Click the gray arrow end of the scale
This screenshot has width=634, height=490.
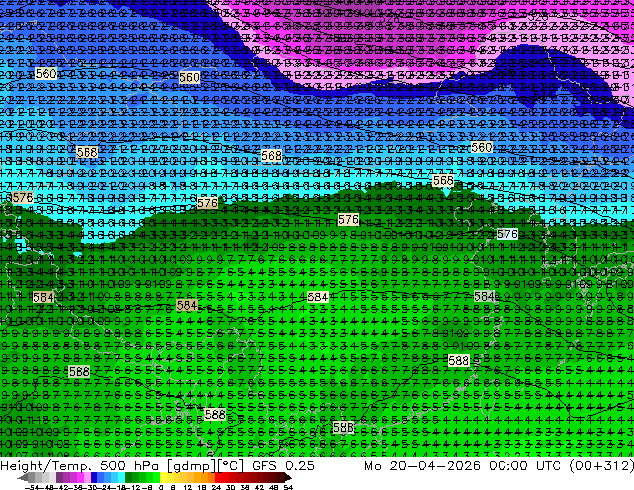tap(23, 478)
